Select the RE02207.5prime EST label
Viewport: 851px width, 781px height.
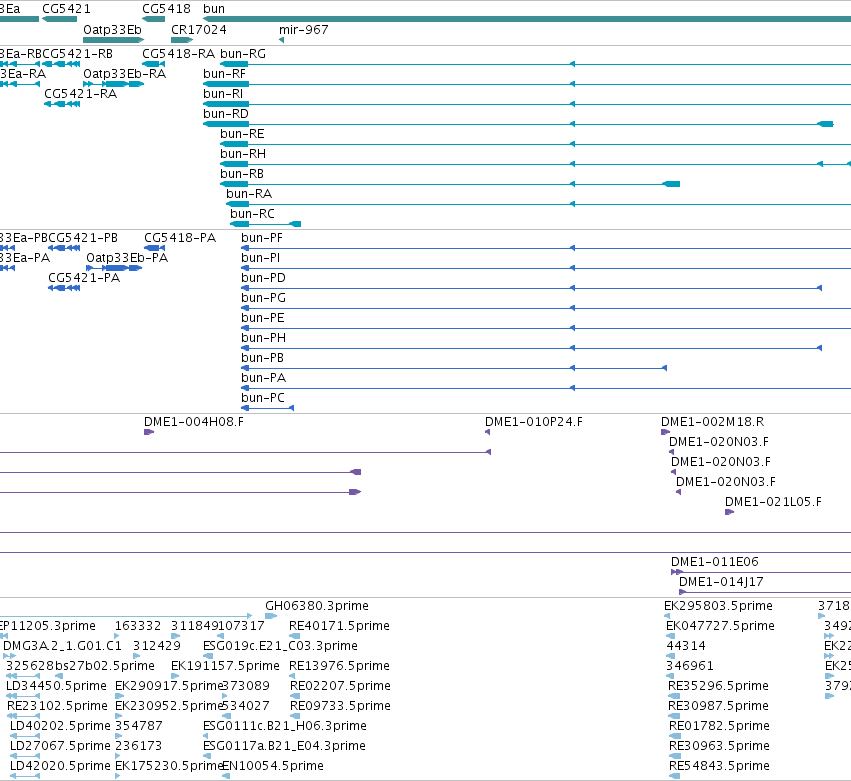(x=340, y=686)
